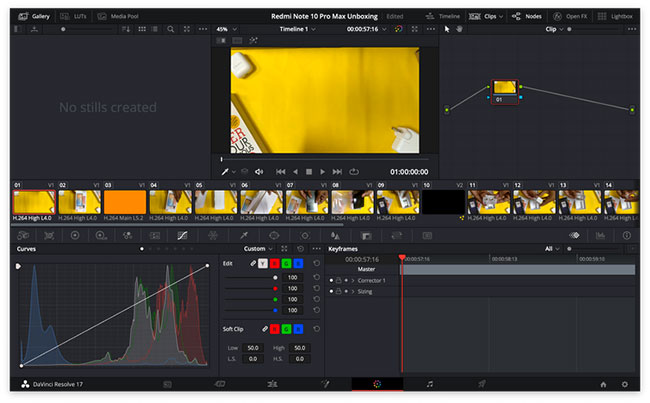
Task: Open the Lightbox view
Action: tap(615, 17)
